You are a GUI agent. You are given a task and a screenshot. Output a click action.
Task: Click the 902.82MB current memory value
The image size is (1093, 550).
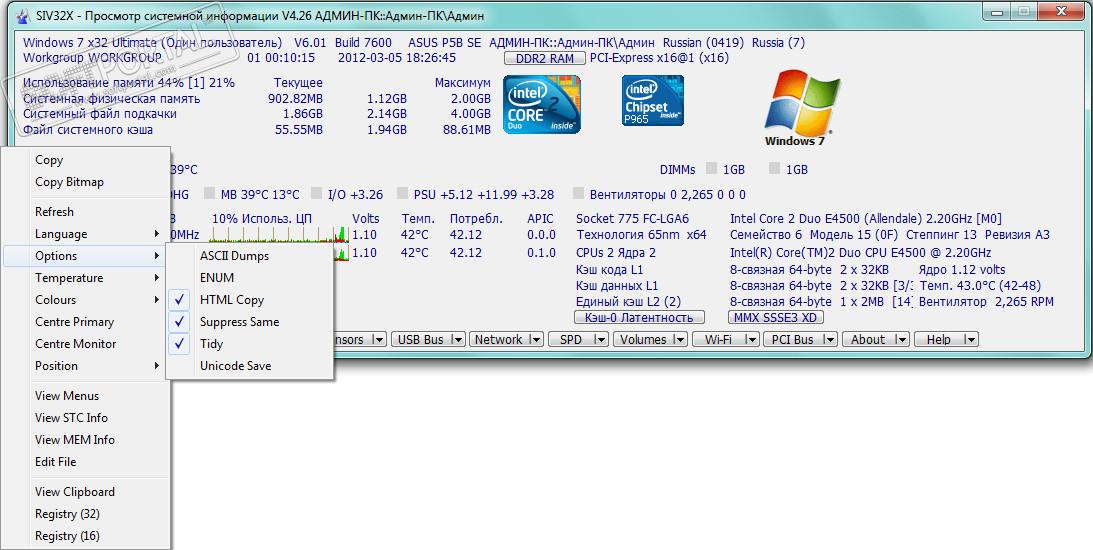point(296,98)
